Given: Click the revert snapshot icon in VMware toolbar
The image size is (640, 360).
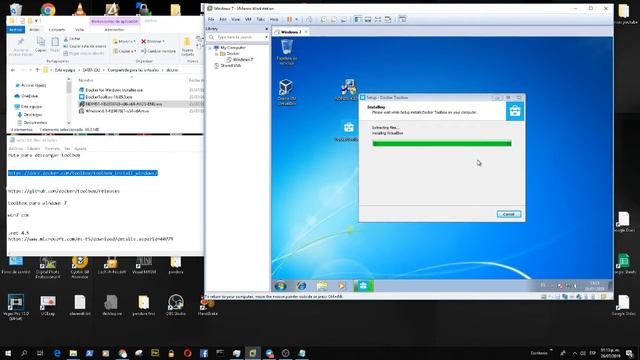Looking at the screenshot, I should [x=333, y=19].
